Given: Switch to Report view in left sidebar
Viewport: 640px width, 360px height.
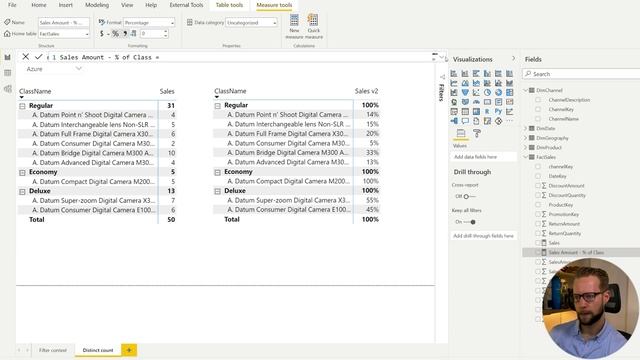Looking at the screenshot, I should (x=7, y=57).
